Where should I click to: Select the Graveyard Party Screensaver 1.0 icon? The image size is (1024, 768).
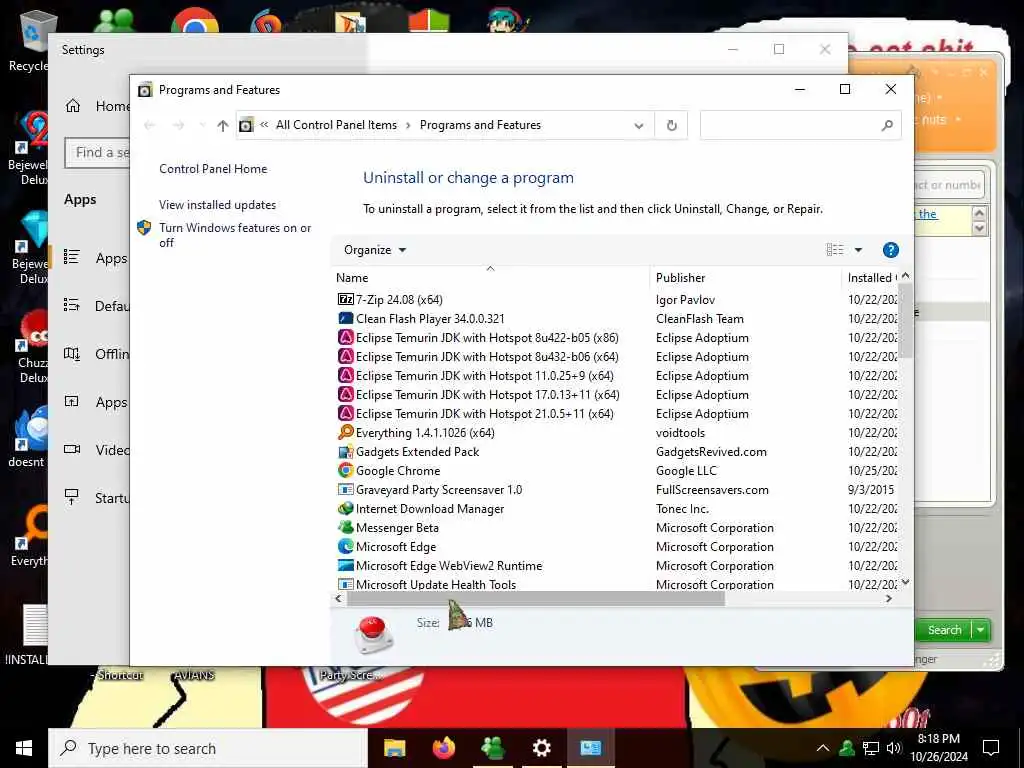point(345,489)
